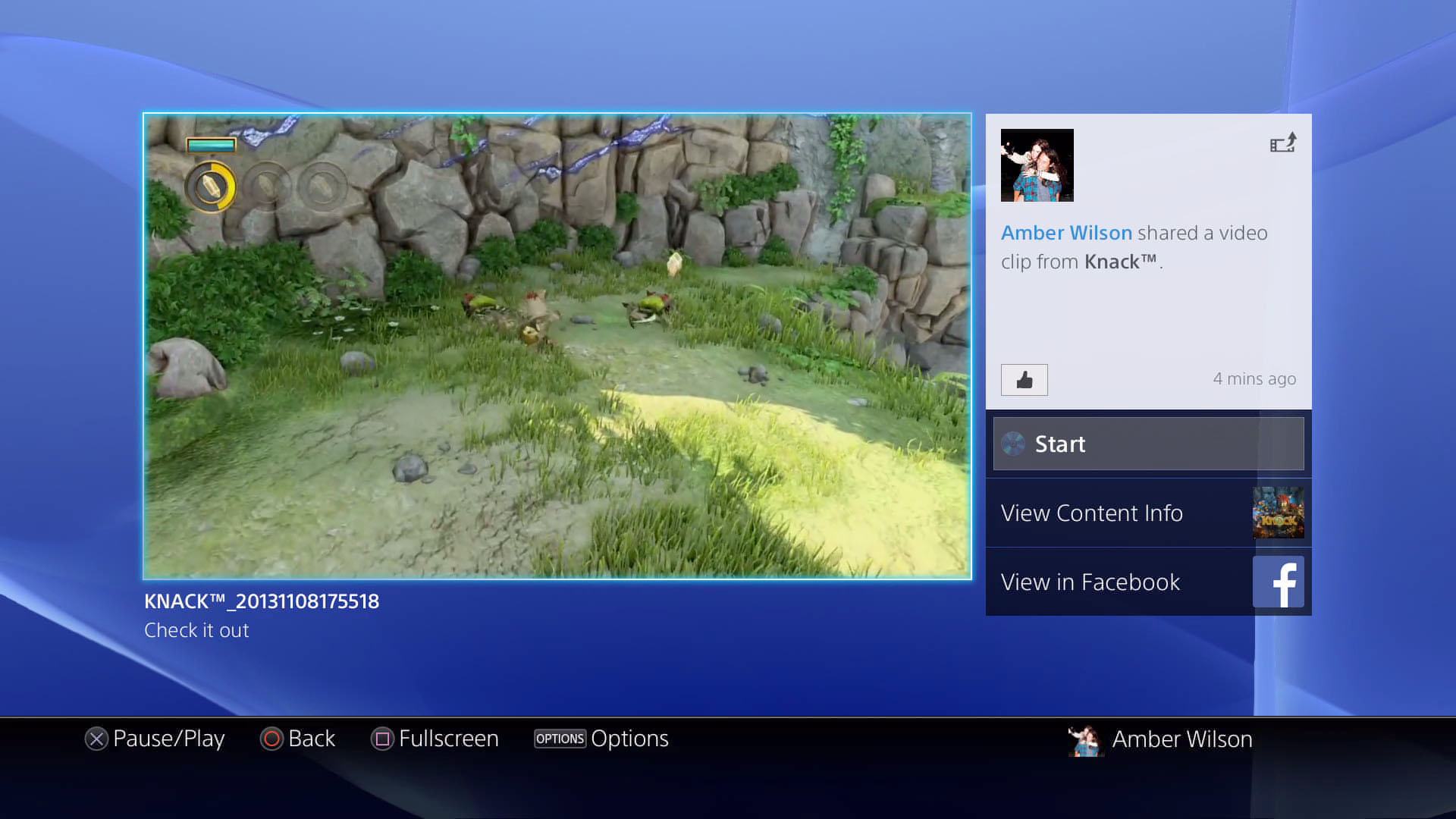Click the OPTIONS button icon
The width and height of the screenshot is (1456, 819).
(560, 739)
